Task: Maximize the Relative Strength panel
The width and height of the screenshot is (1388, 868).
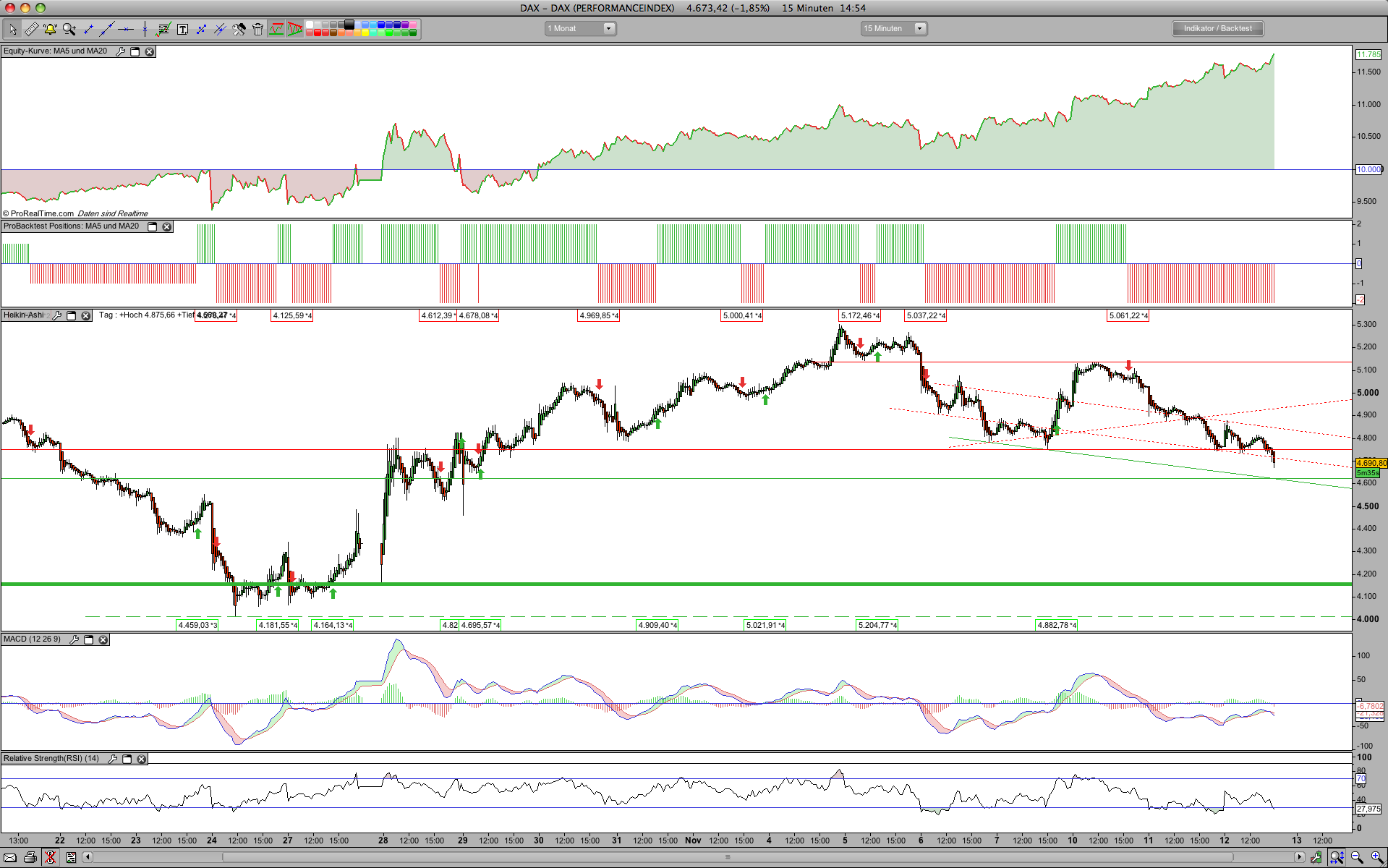Action: pos(127,759)
